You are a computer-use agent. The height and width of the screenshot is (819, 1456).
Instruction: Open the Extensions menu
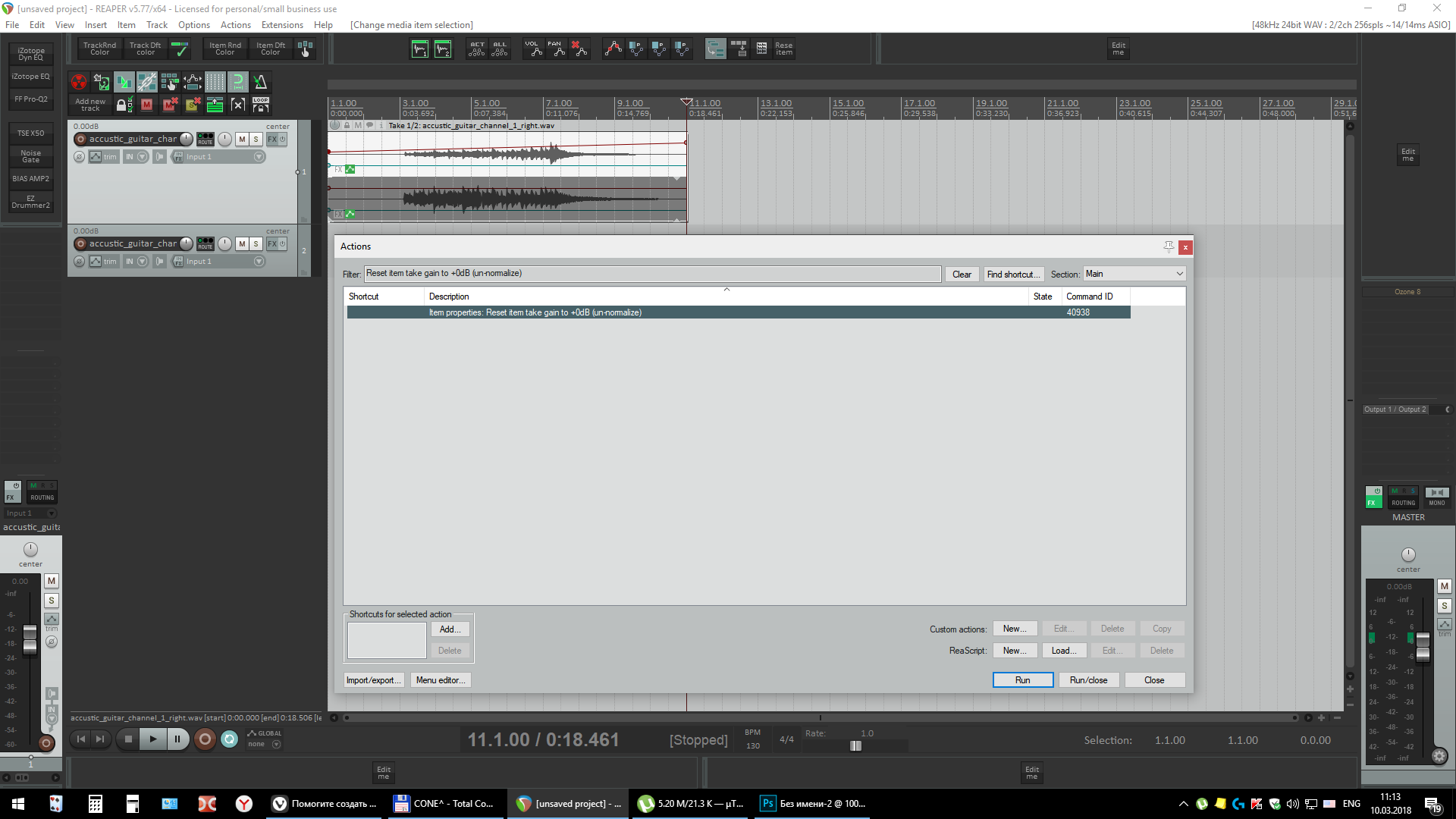tap(282, 25)
